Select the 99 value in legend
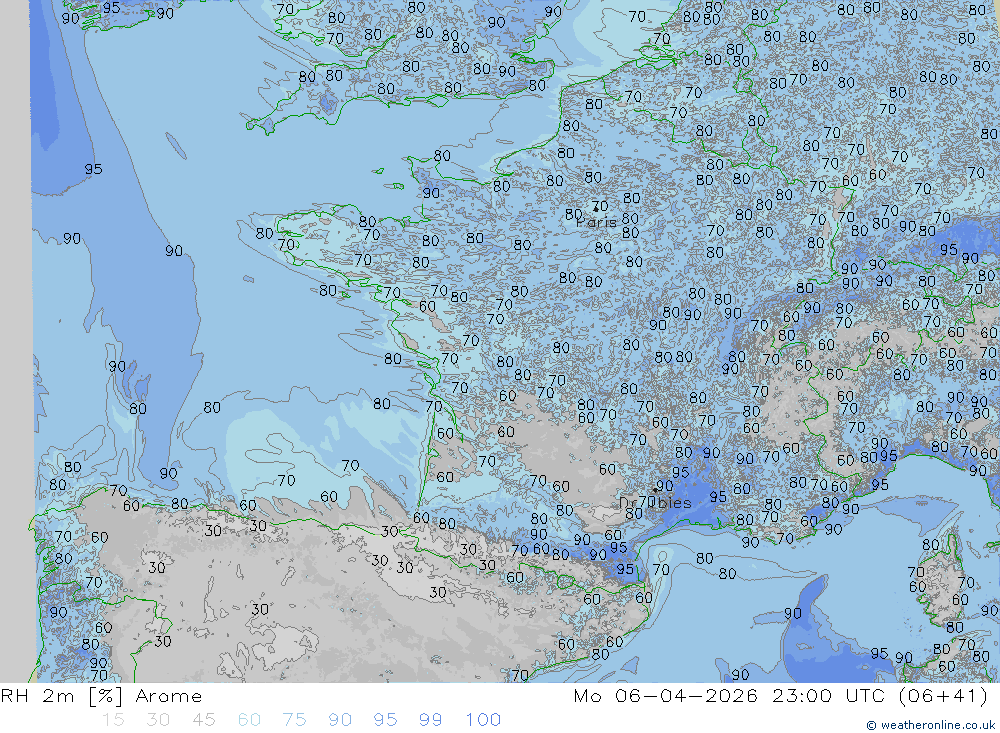Screen dimensions: 1000x733 (430, 720)
